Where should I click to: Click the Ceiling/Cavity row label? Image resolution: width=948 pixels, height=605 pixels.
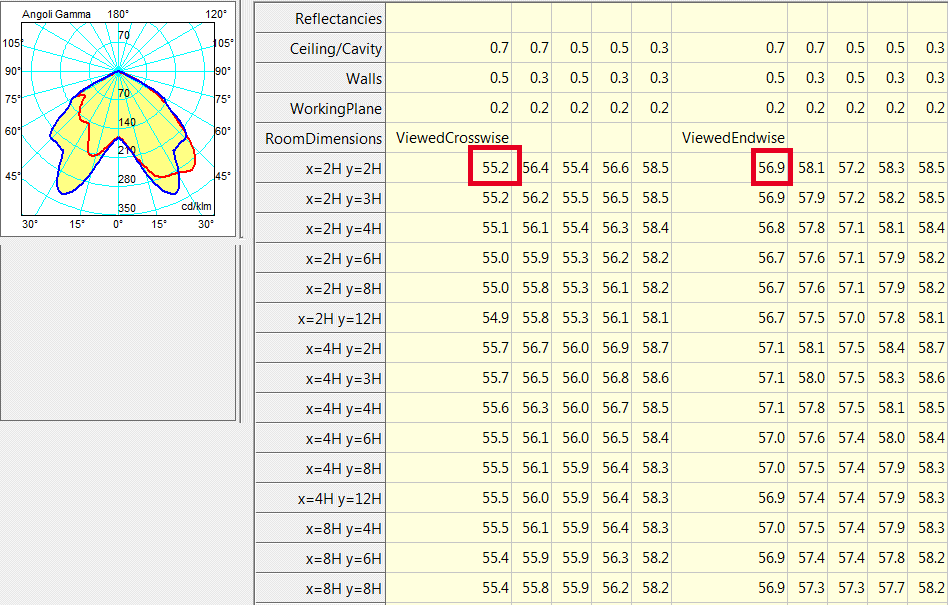[x=334, y=48]
